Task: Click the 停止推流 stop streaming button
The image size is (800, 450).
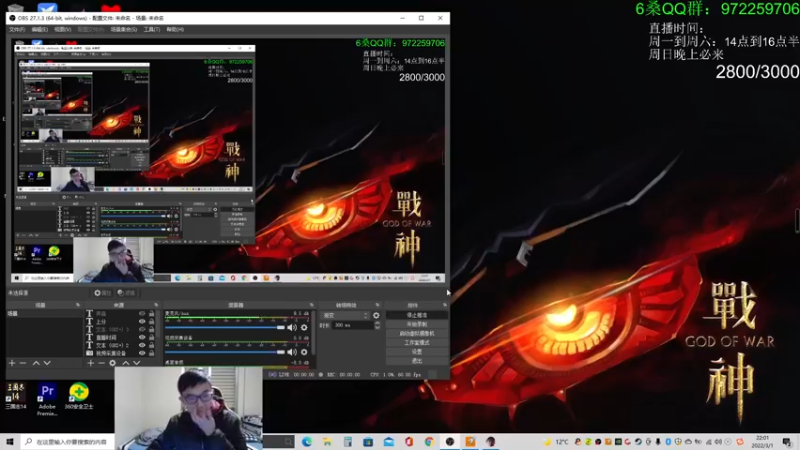Action: (x=417, y=315)
